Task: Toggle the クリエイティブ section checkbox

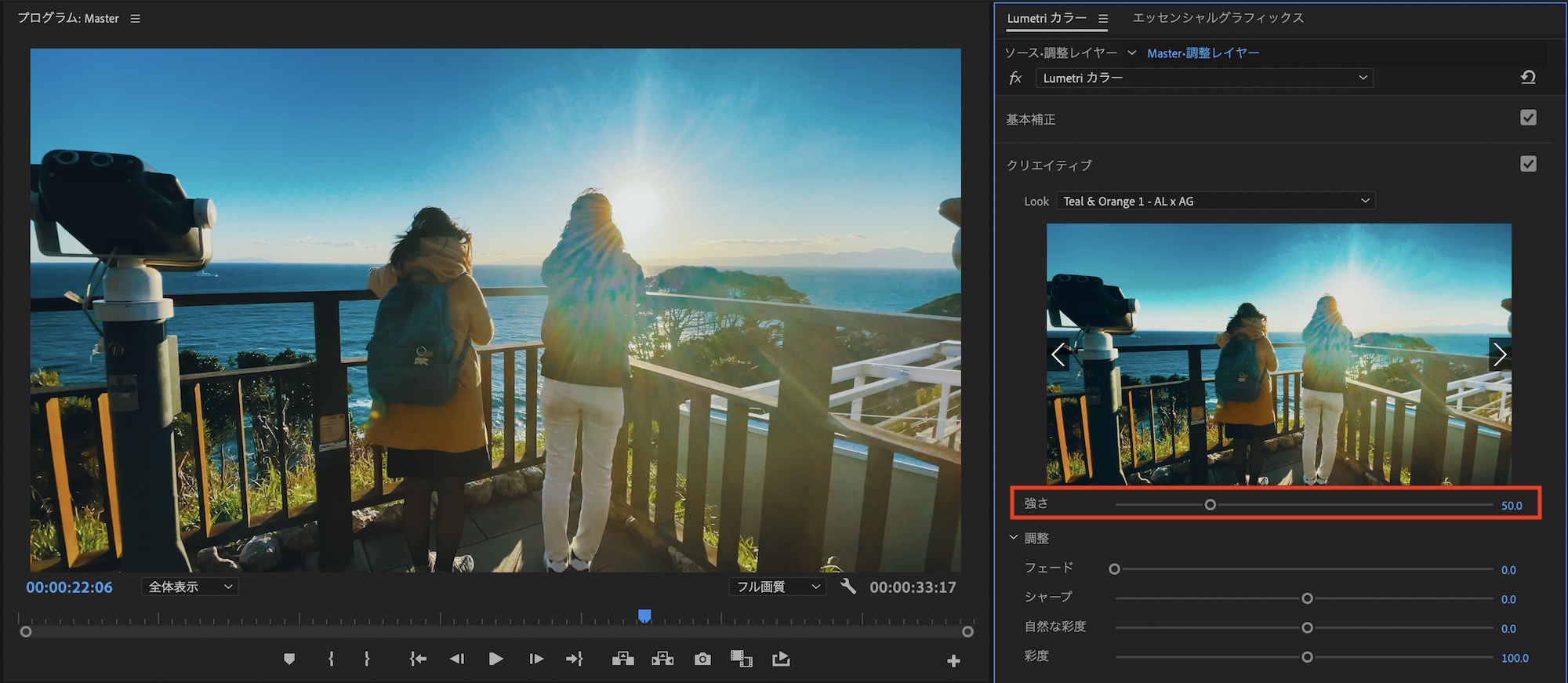Action: pyautogui.click(x=1528, y=164)
